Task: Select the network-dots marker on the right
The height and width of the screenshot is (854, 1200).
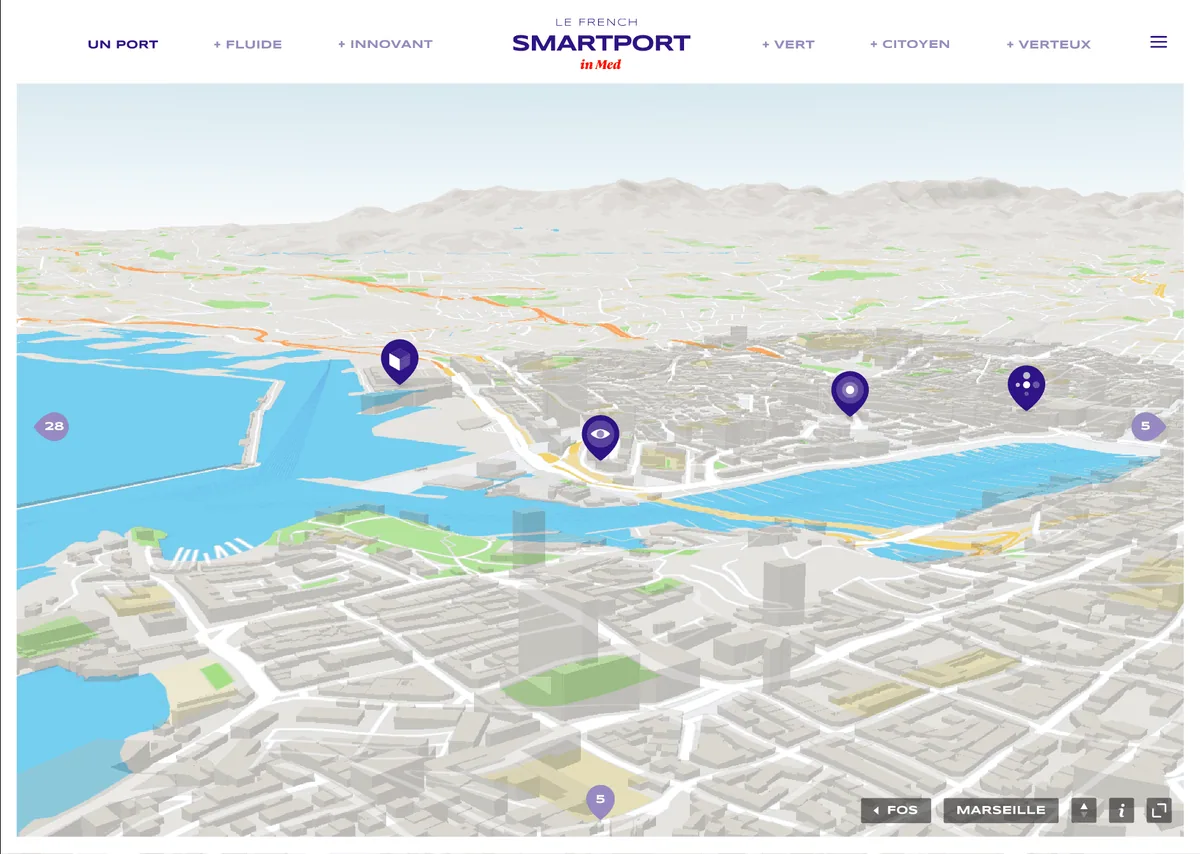Action: point(1027,383)
